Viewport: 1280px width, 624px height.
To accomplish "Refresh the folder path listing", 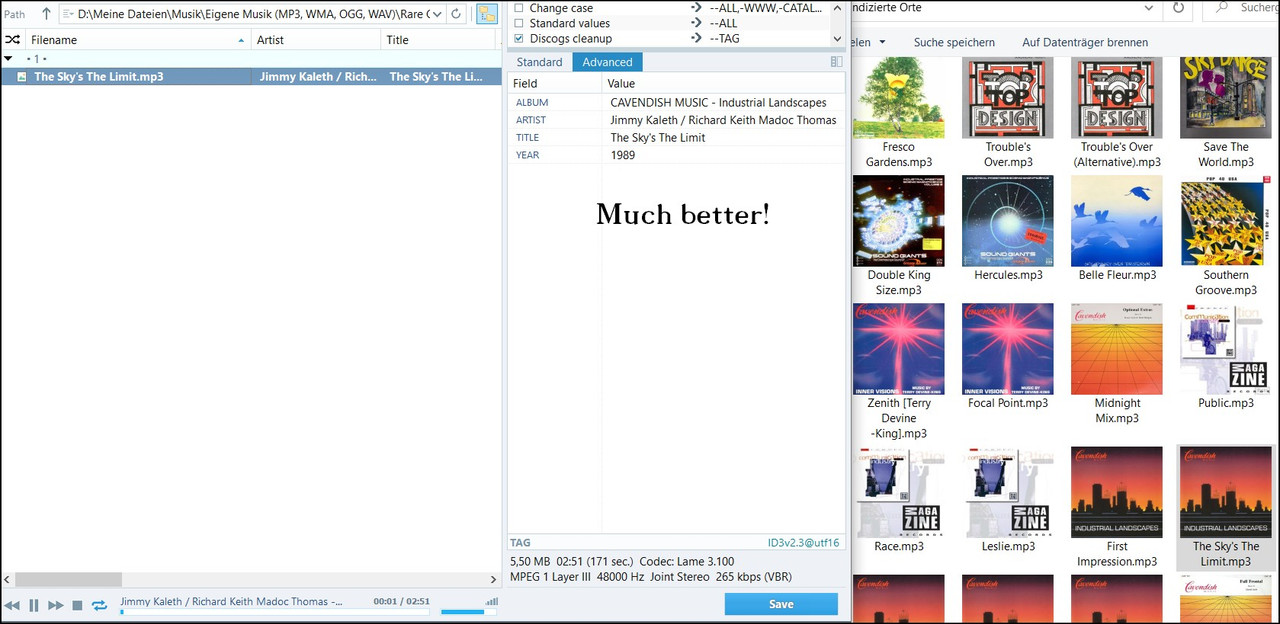I will (x=456, y=14).
